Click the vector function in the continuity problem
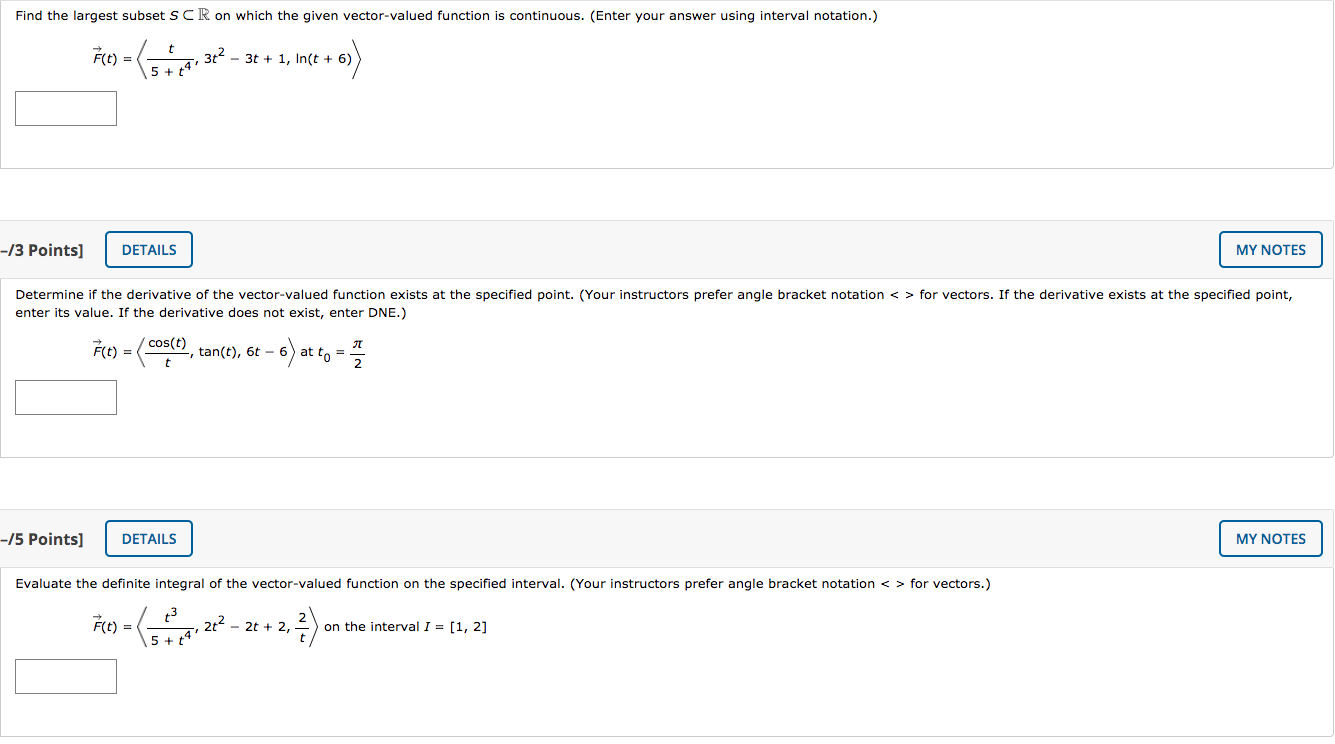The image size is (1335, 744). point(225,58)
